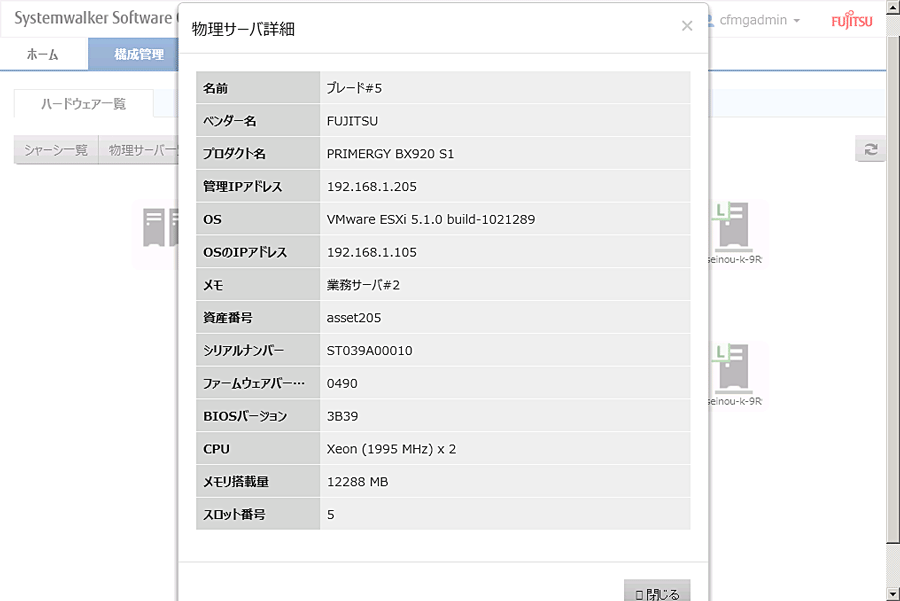
Task: Click OS value VMware ESXi 5.1.0
Action: (x=431, y=219)
